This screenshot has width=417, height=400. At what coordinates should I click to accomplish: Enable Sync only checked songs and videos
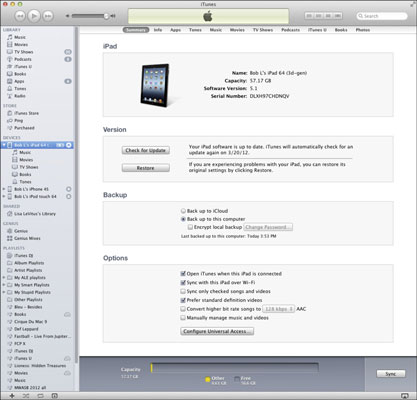183,291
